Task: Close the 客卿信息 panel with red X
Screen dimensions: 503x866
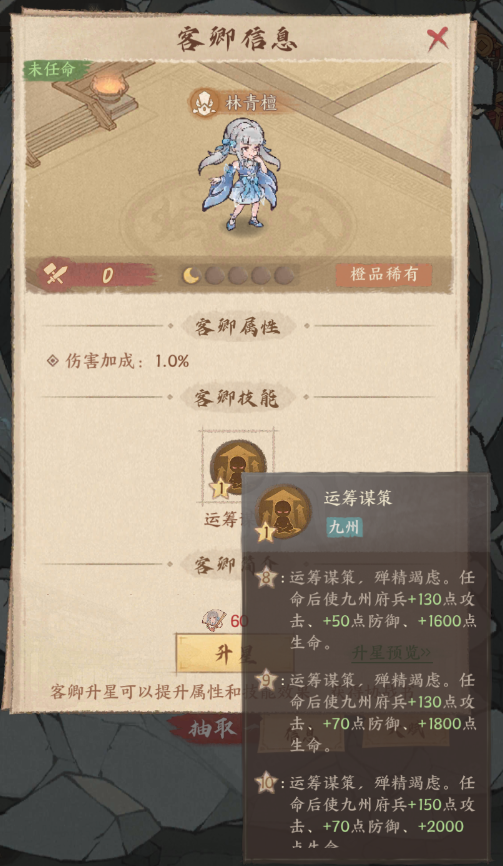Action: click(437, 39)
